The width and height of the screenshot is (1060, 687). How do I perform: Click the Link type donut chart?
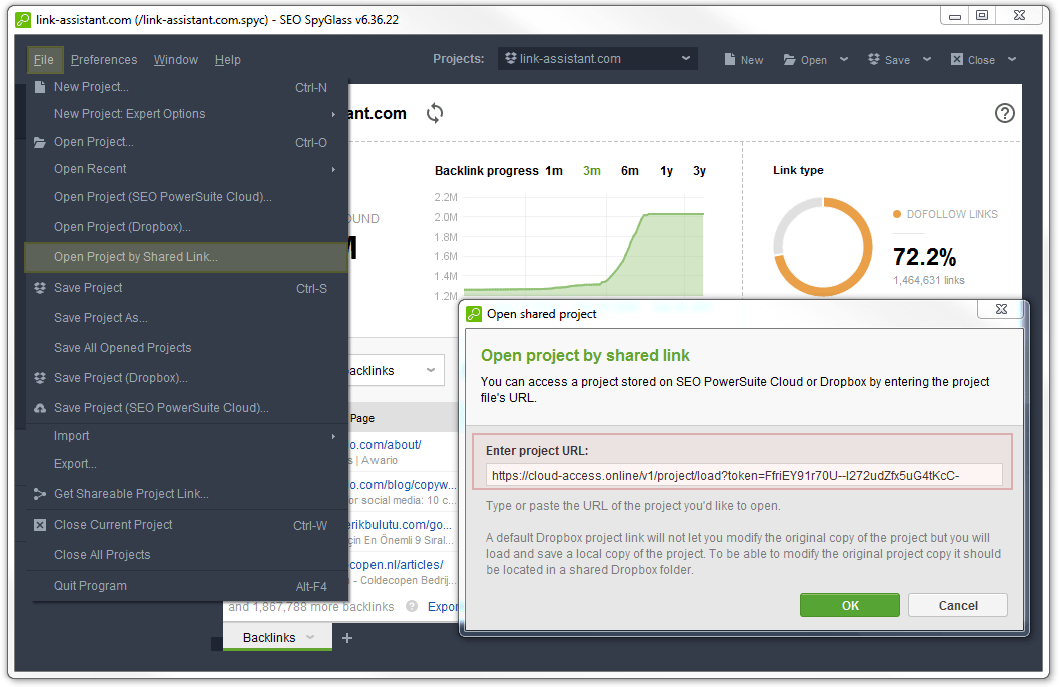tap(823, 247)
